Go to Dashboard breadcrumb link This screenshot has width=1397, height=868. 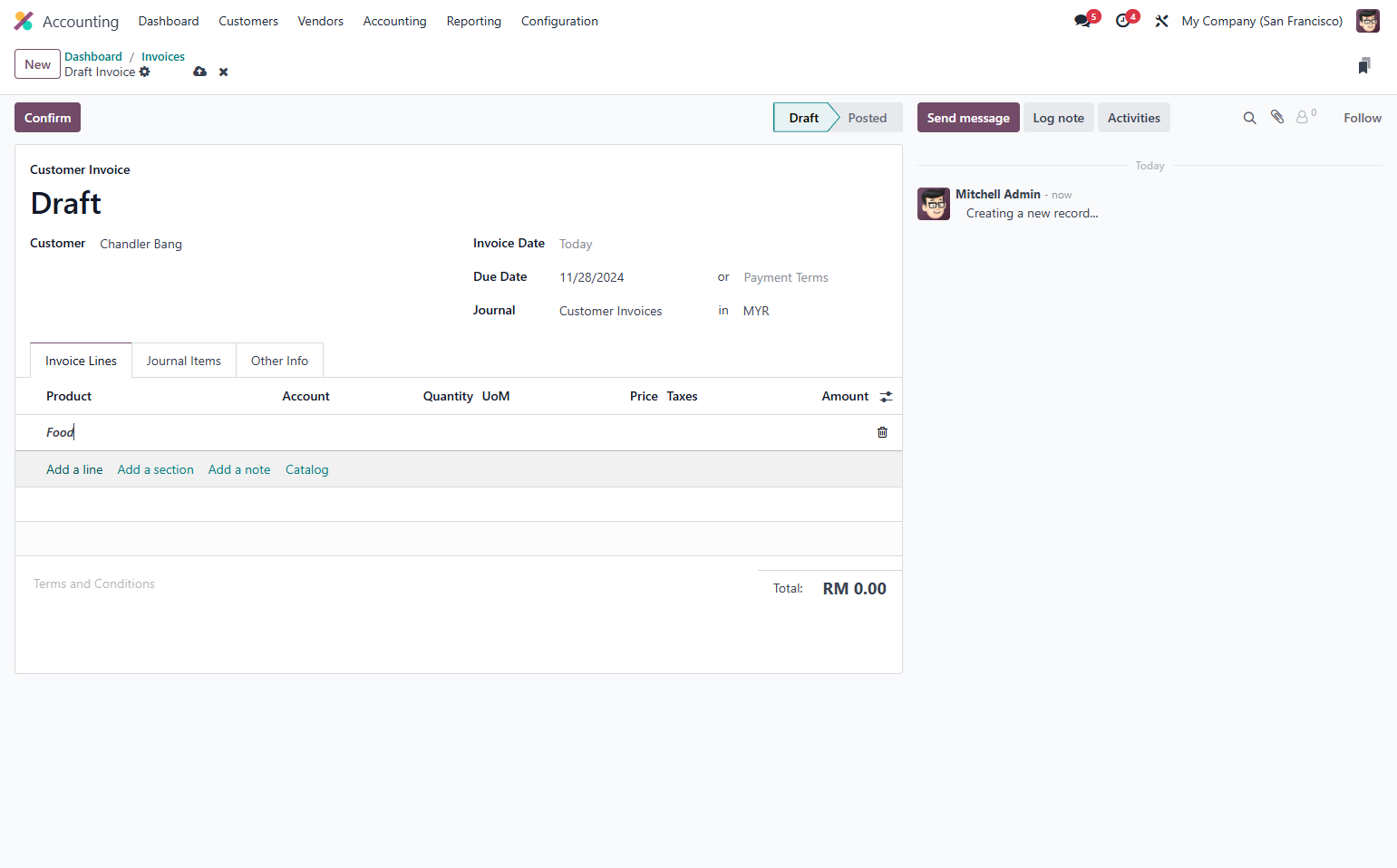point(93,56)
